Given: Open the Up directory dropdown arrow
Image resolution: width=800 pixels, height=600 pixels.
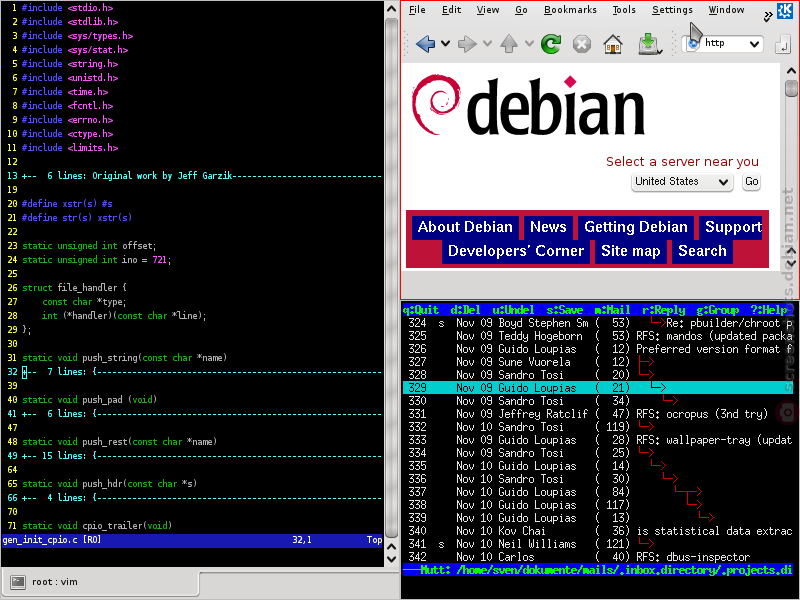Looking at the screenshot, I should [529, 44].
